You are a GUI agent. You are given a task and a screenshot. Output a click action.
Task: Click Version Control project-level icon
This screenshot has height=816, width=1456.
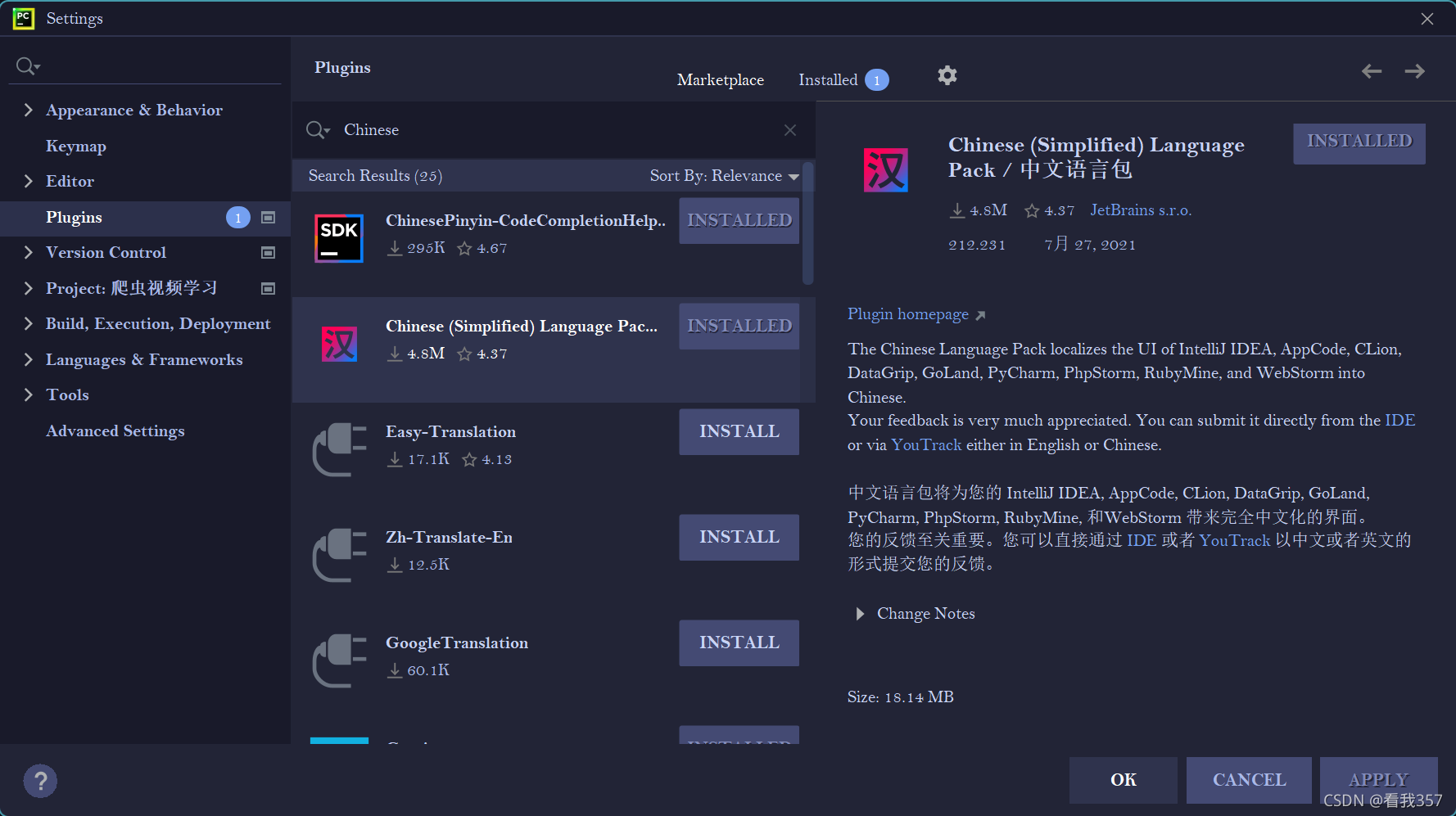tap(268, 253)
